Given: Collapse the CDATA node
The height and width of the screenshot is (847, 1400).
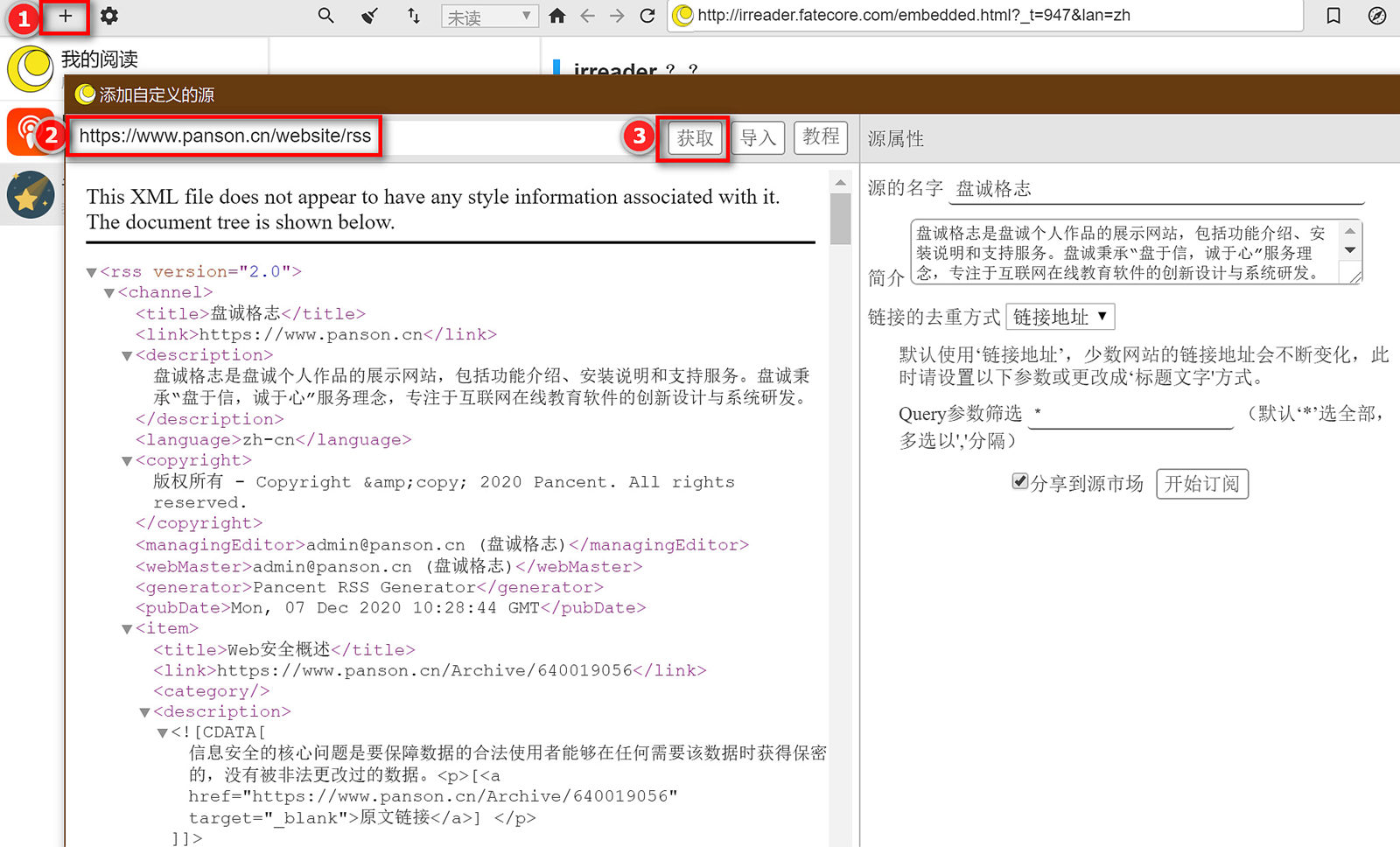Looking at the screenshot, I should pyautogui.click(x=163, y=733).
